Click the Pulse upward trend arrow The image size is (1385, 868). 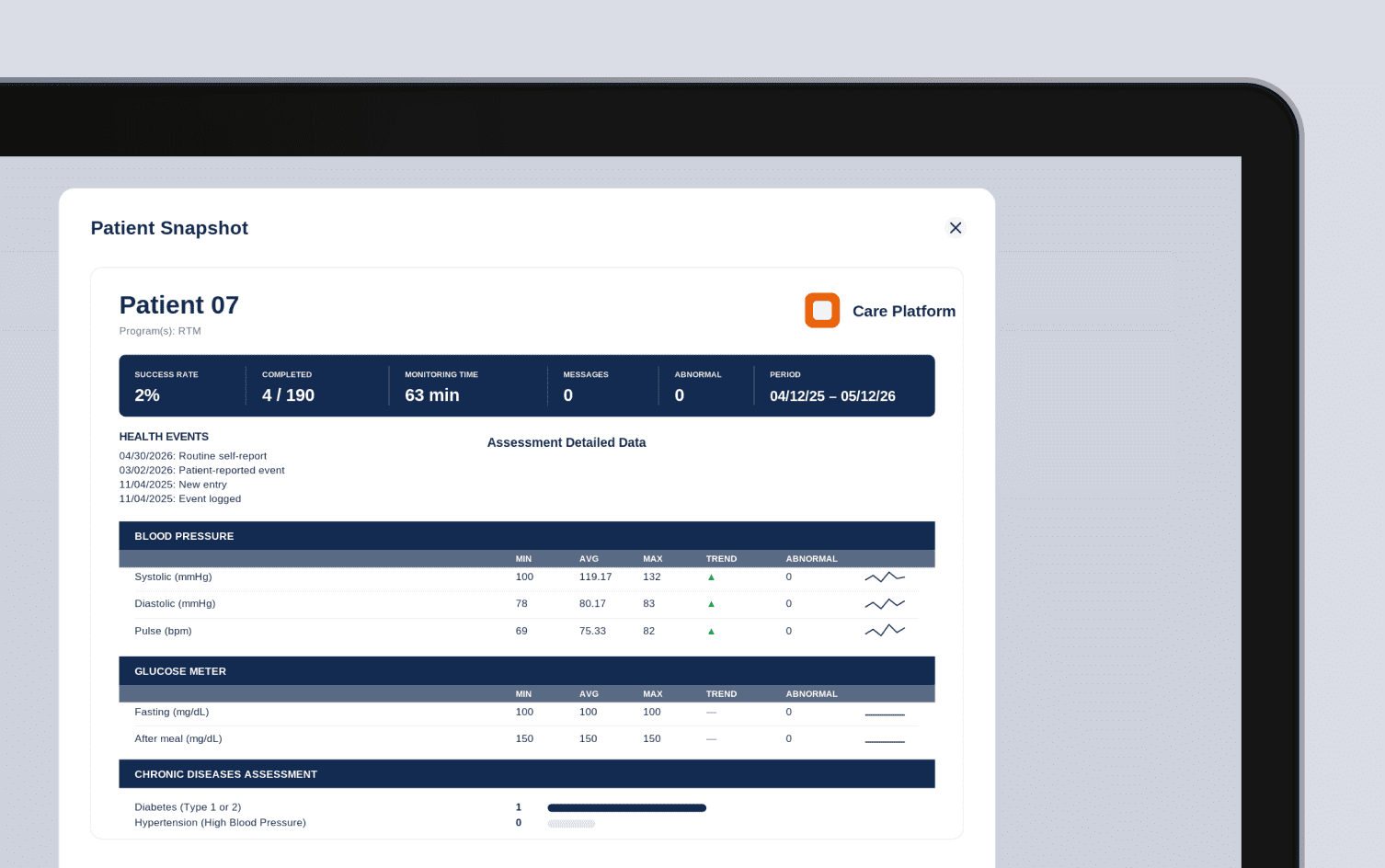pyautogui.click(x=711, y=632)
